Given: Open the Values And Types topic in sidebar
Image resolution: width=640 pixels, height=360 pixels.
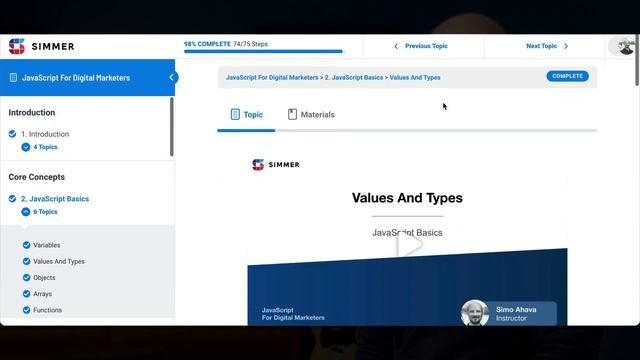Looking at the screenshot, I should pyautogui.click(x=59, y=262).
